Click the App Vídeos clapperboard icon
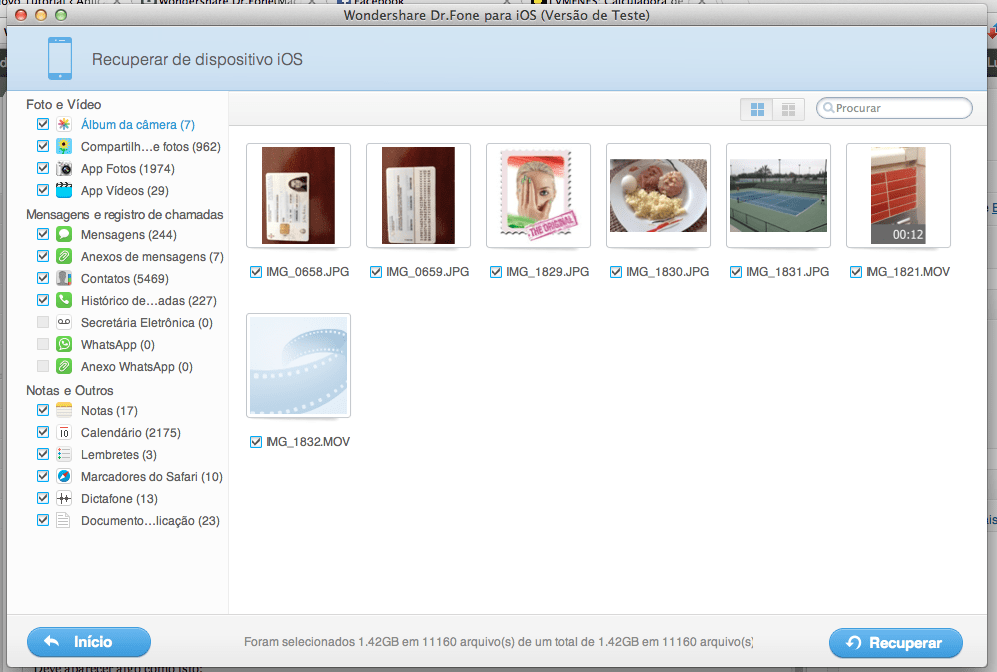This screenshot has width=997, height=672. click(64, 190)
